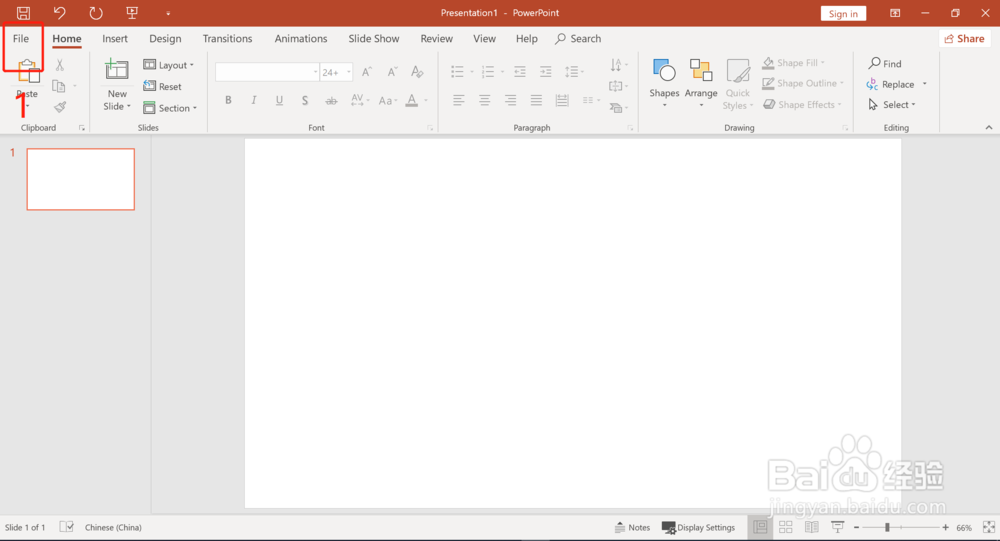
Task: Open Character Spacing dropdown
Action: (x=360, y=100)
